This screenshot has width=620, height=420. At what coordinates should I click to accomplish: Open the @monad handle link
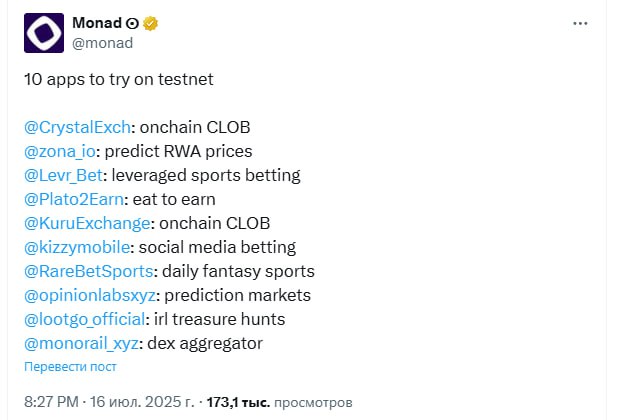[x=102, y=43]
